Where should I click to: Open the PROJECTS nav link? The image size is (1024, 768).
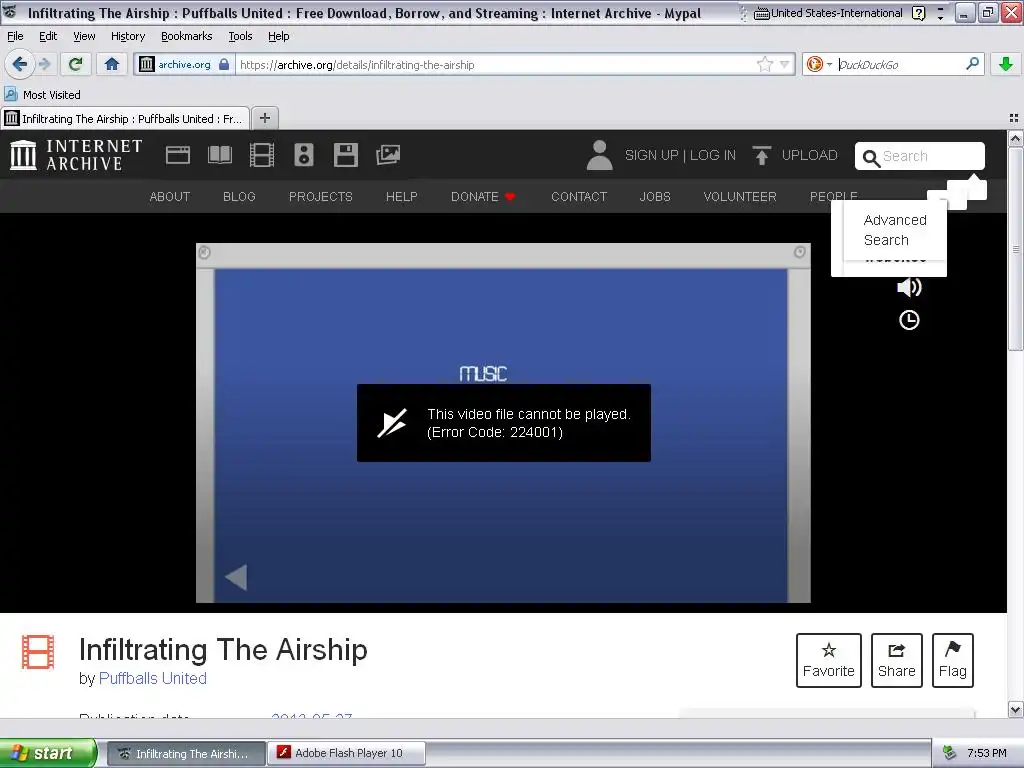(x=321, y=197)
